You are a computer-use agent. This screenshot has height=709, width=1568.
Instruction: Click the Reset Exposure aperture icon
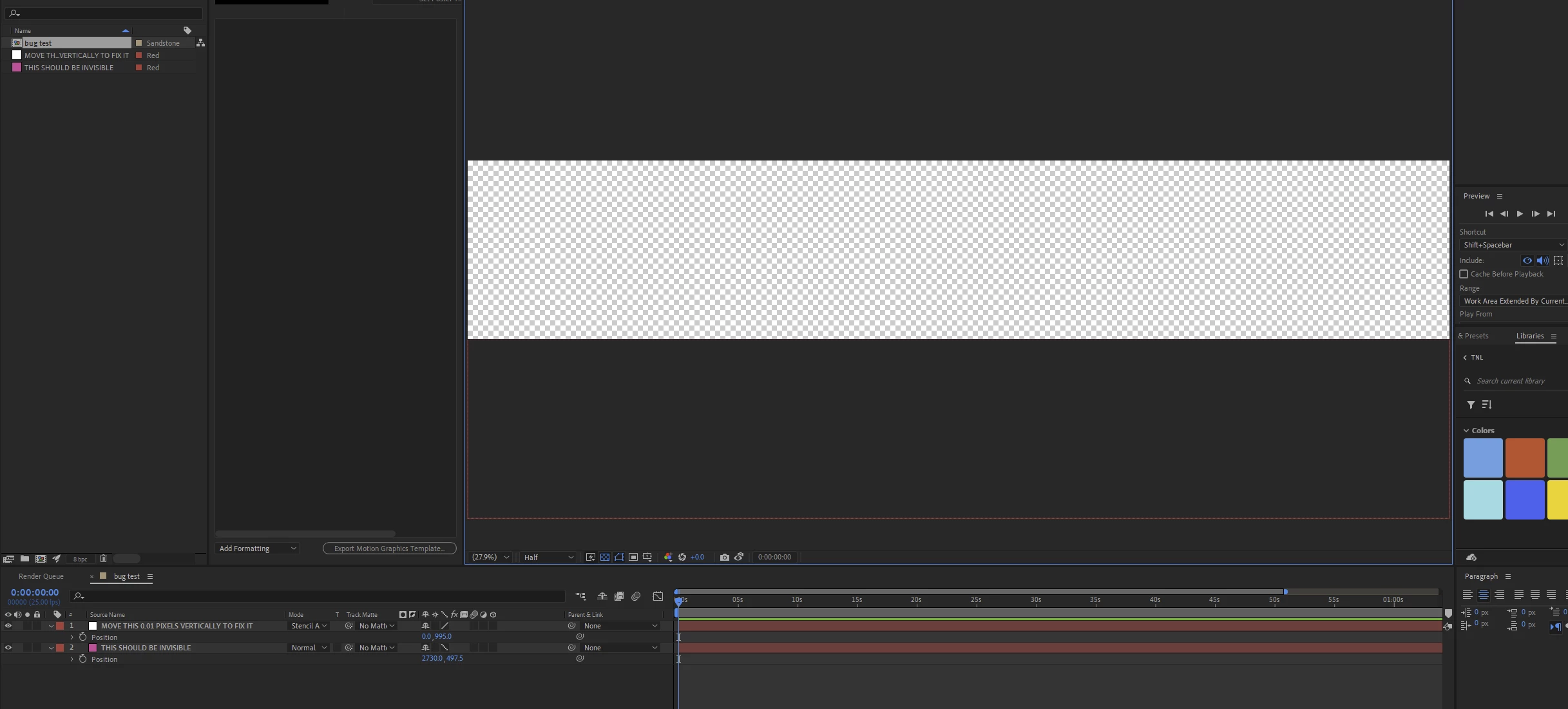tap(682, 557)
